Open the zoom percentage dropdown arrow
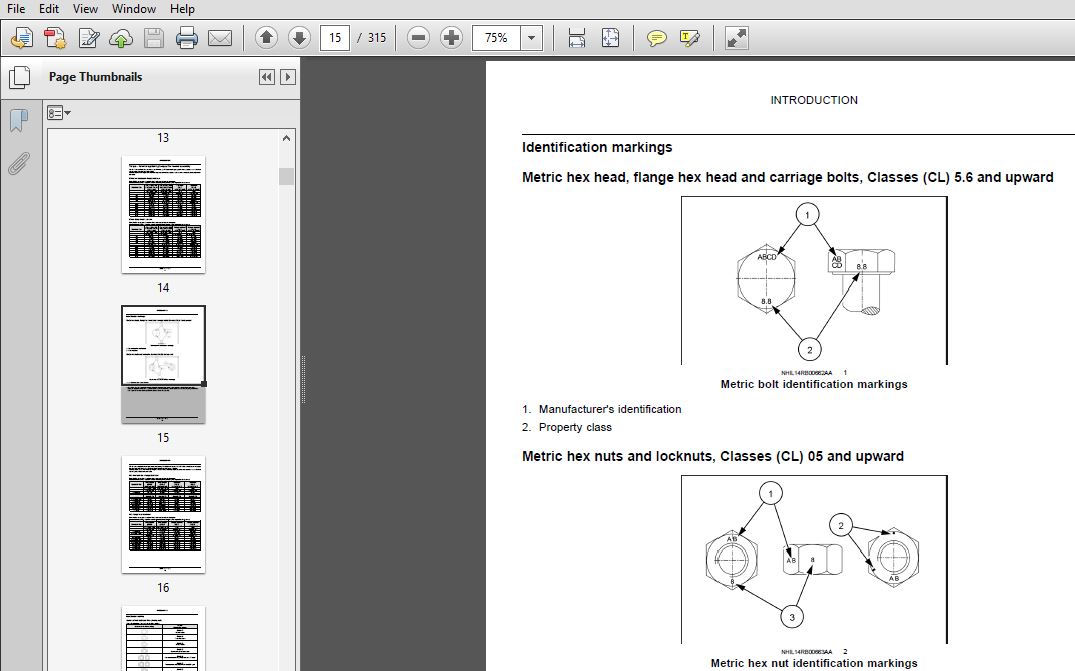1075x671 pixels. [x=531, y=38]
